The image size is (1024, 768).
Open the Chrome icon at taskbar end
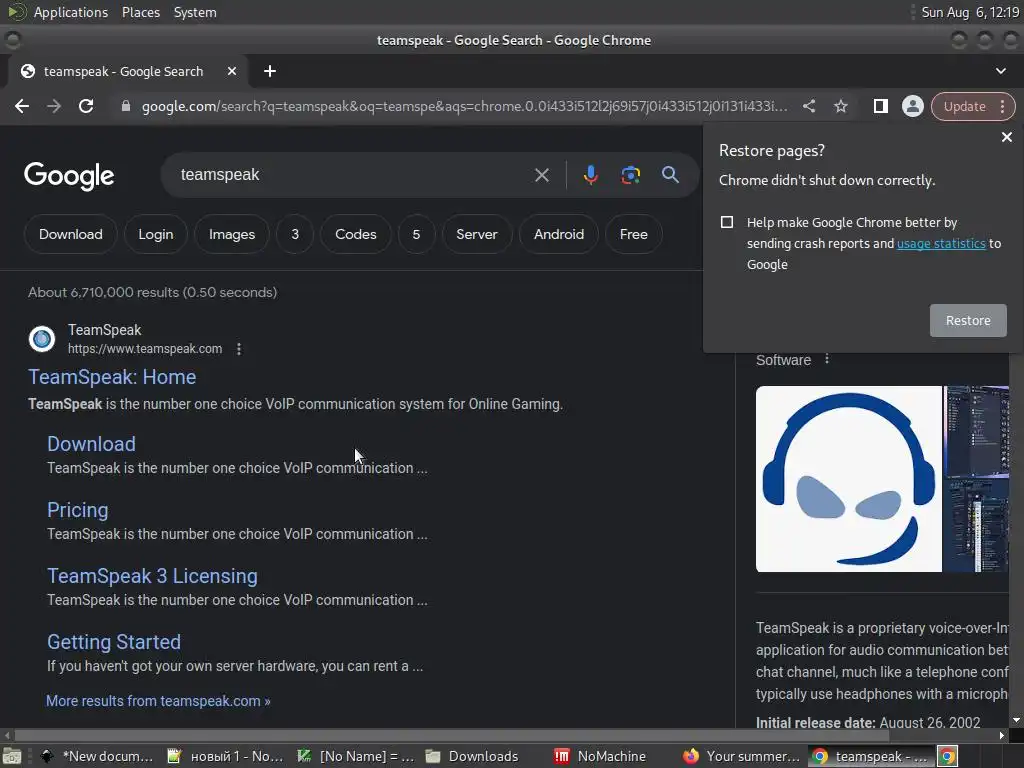pos(948,756)
